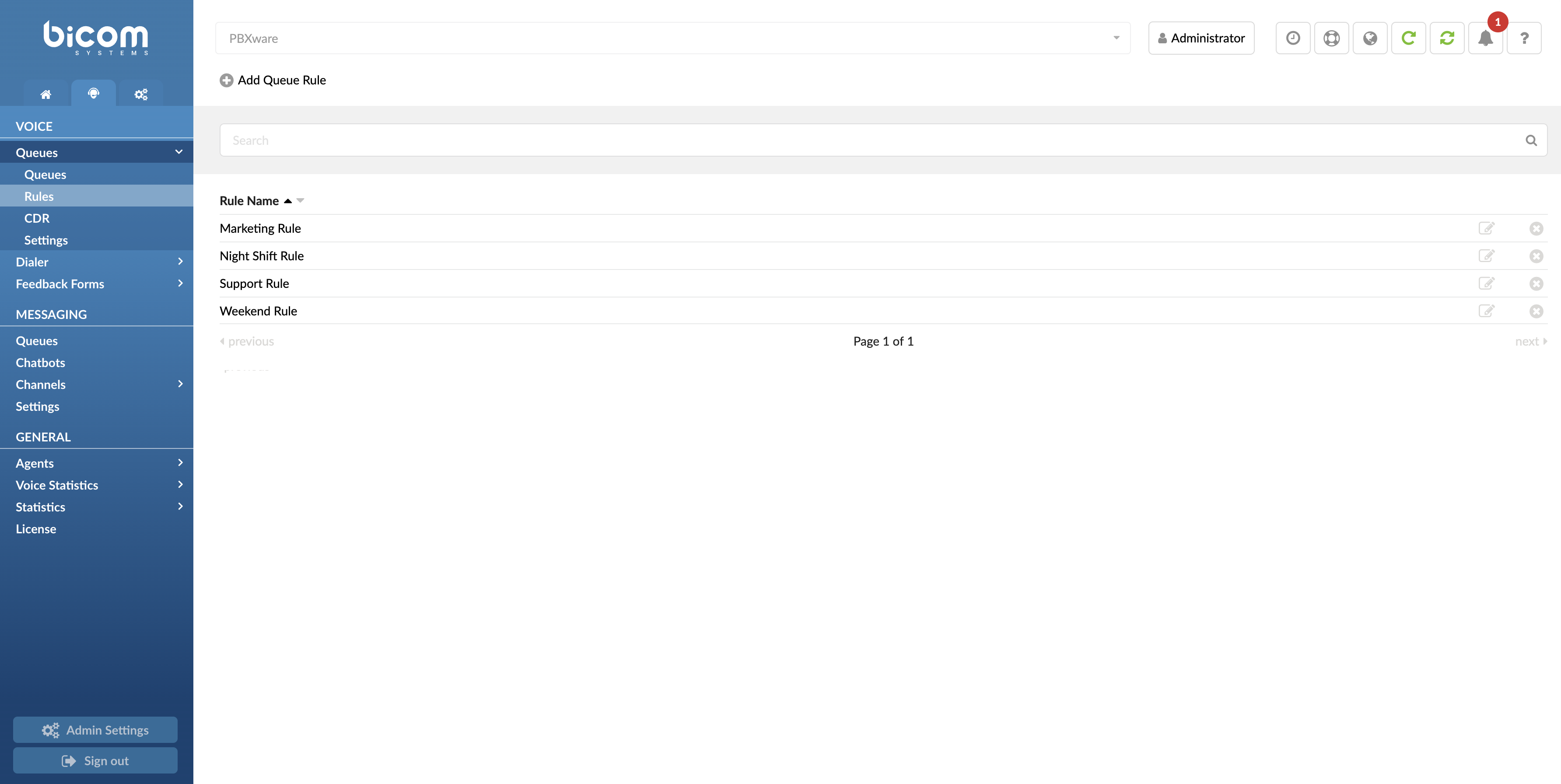The width and height of the screenshot is (1561, 784).
Task: Click the Sign out button
Action: point(95,760)
